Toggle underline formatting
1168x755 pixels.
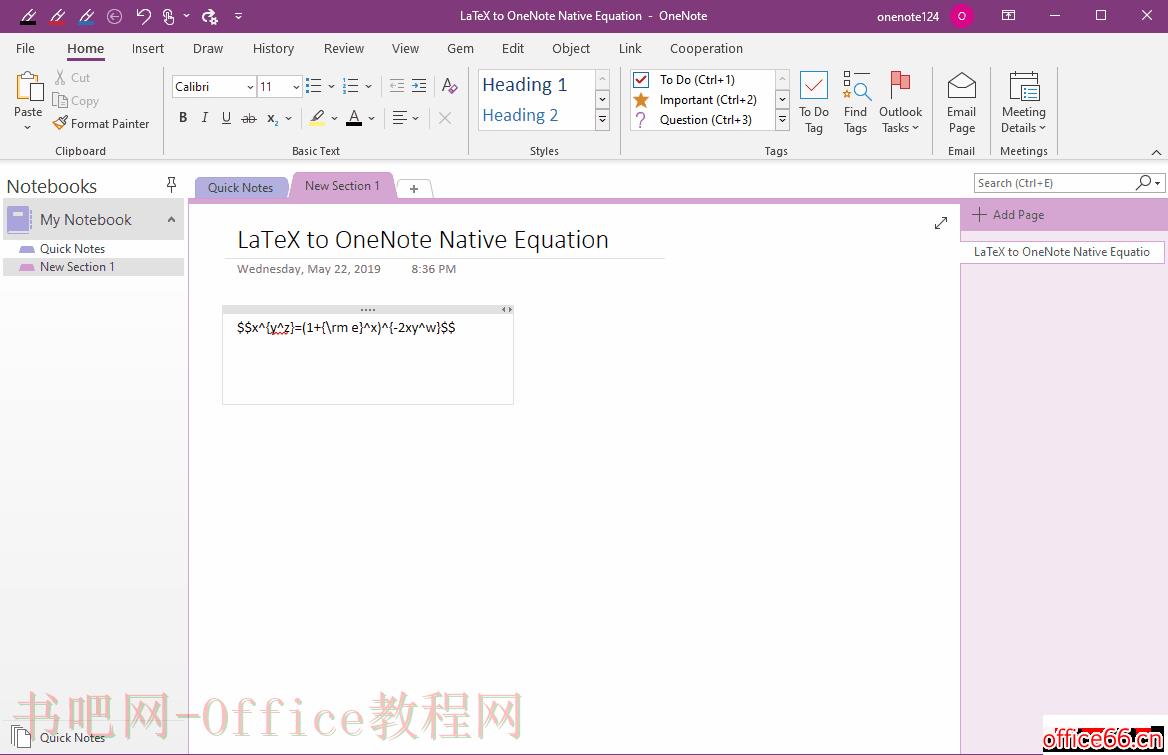tap(226, 118)
